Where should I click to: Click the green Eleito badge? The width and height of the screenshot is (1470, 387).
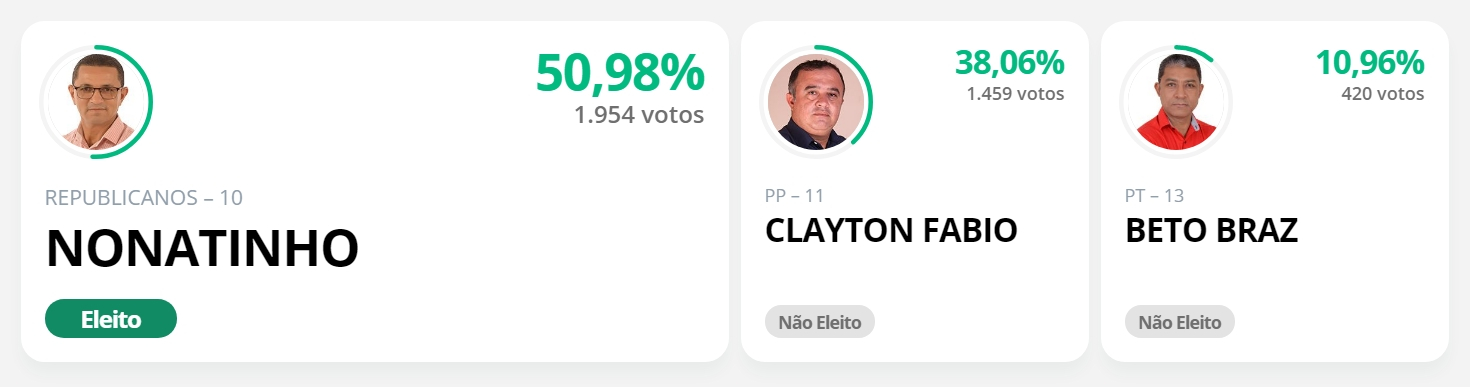[x=111, y=319]
